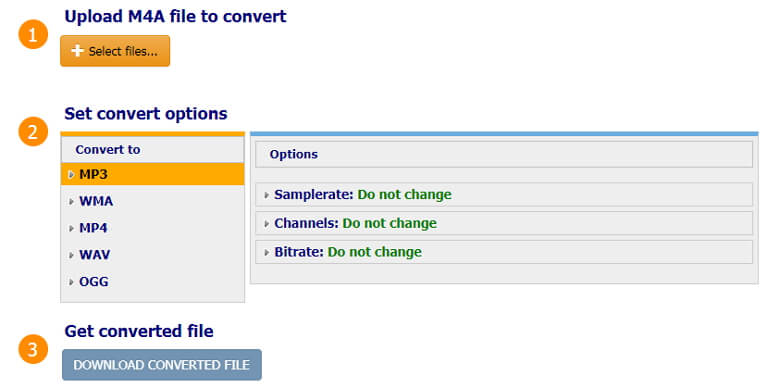Click the Select files upload button
The image size is (780, 388).
click(115, 51)
